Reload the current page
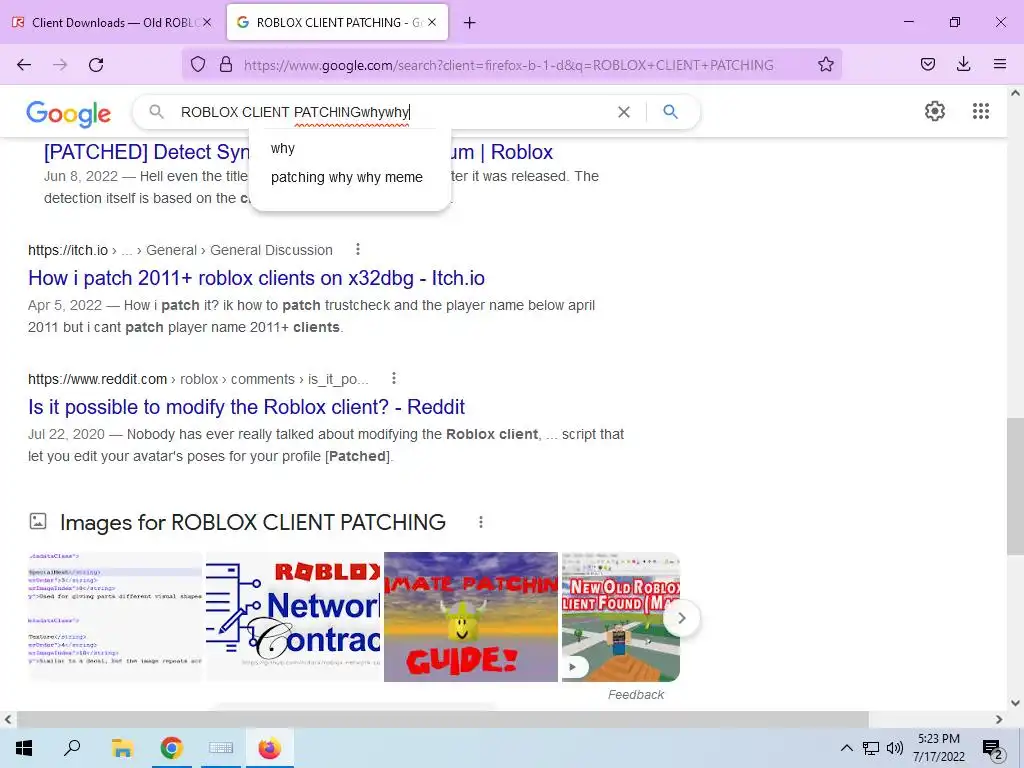 [x=96, y=65]
